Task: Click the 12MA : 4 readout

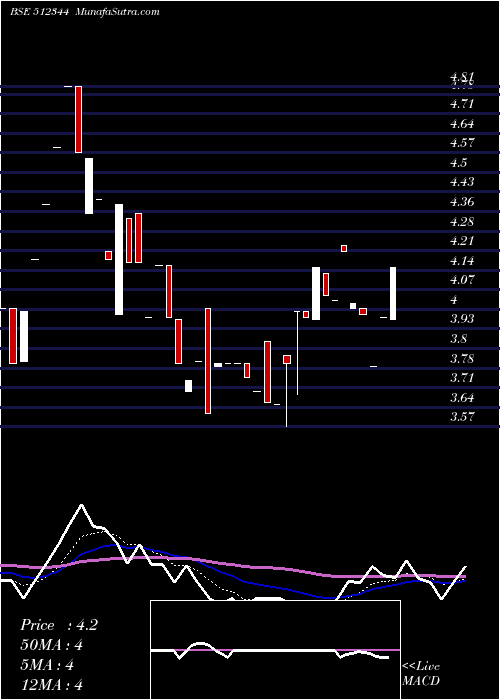Action: click(x=52, y=685)
